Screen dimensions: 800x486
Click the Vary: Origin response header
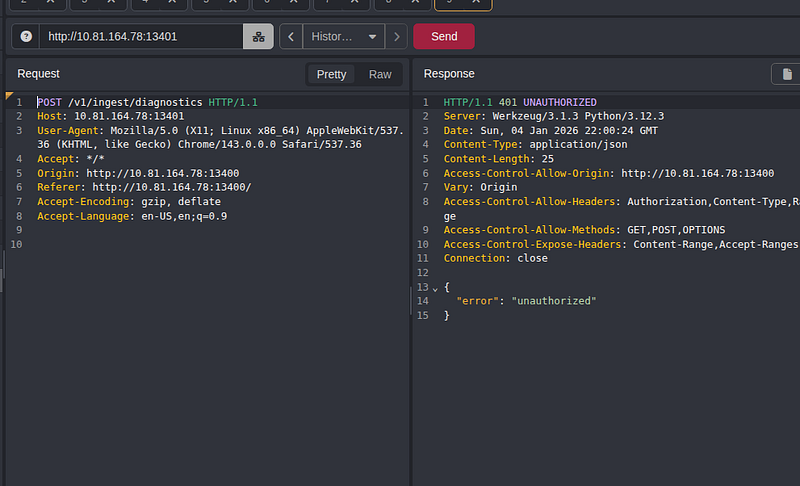480,187
